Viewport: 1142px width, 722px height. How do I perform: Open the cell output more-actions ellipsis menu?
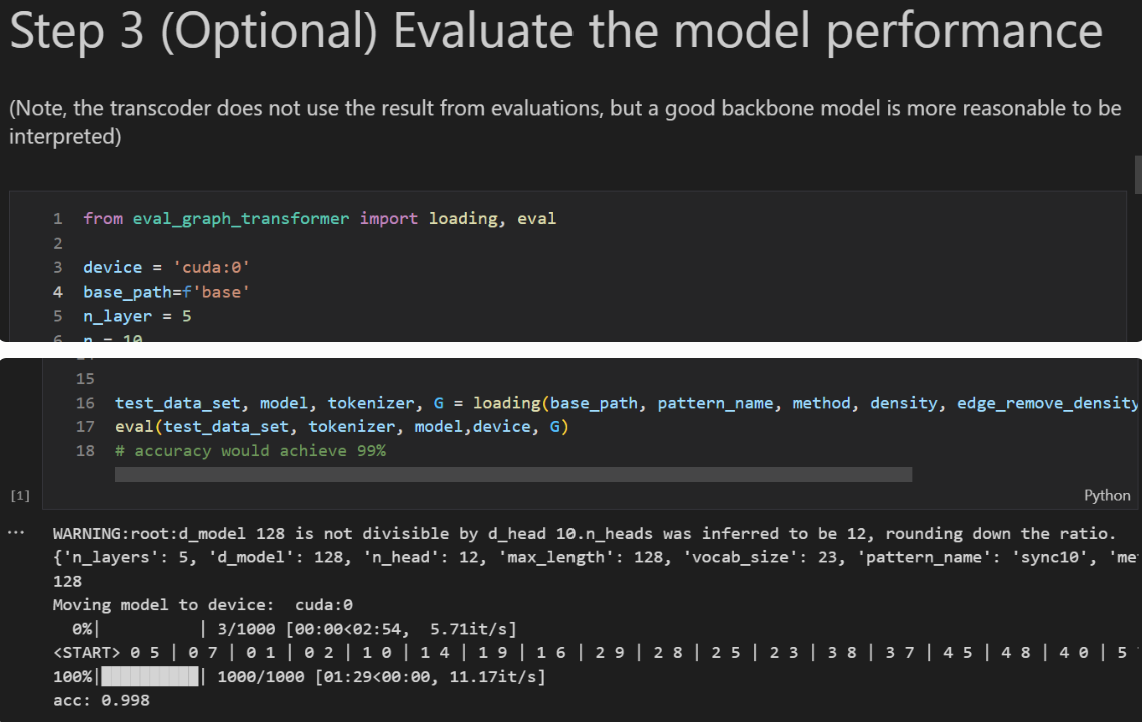point(13,533)
